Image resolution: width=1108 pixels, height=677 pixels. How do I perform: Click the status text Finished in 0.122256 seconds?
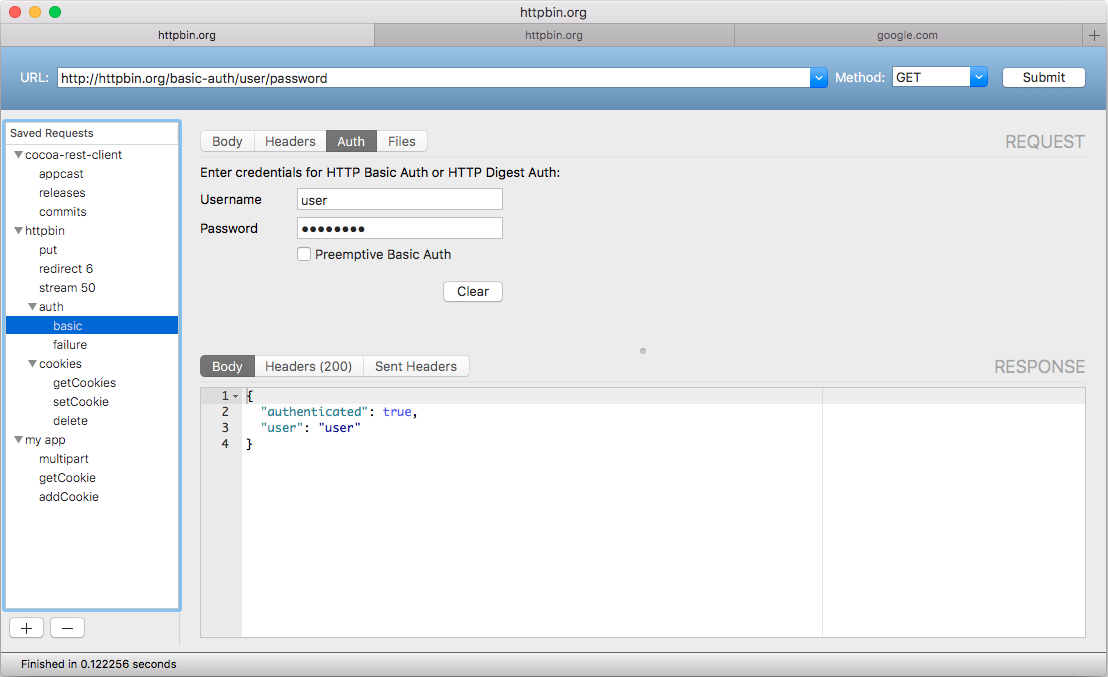pos(99,664)
